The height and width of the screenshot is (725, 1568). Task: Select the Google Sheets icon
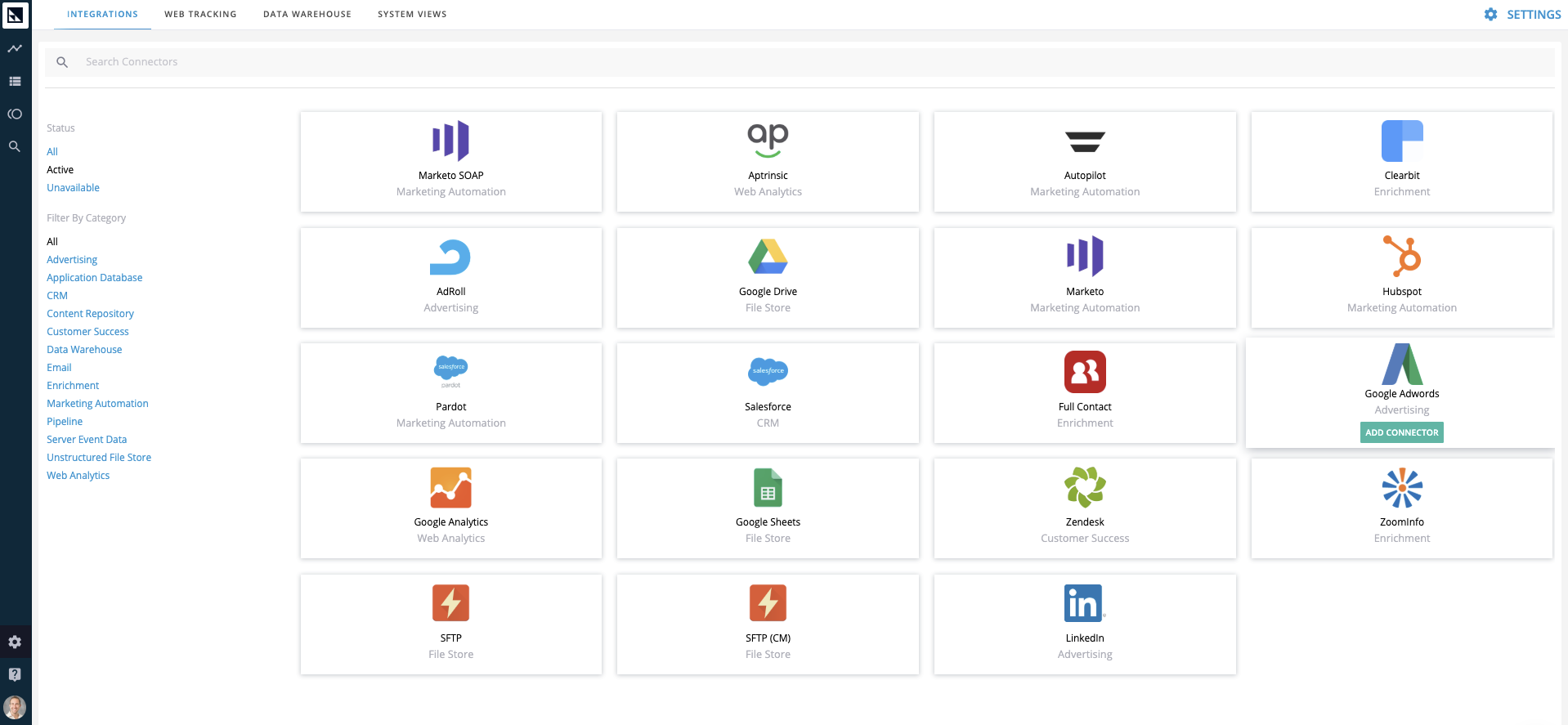768,488
